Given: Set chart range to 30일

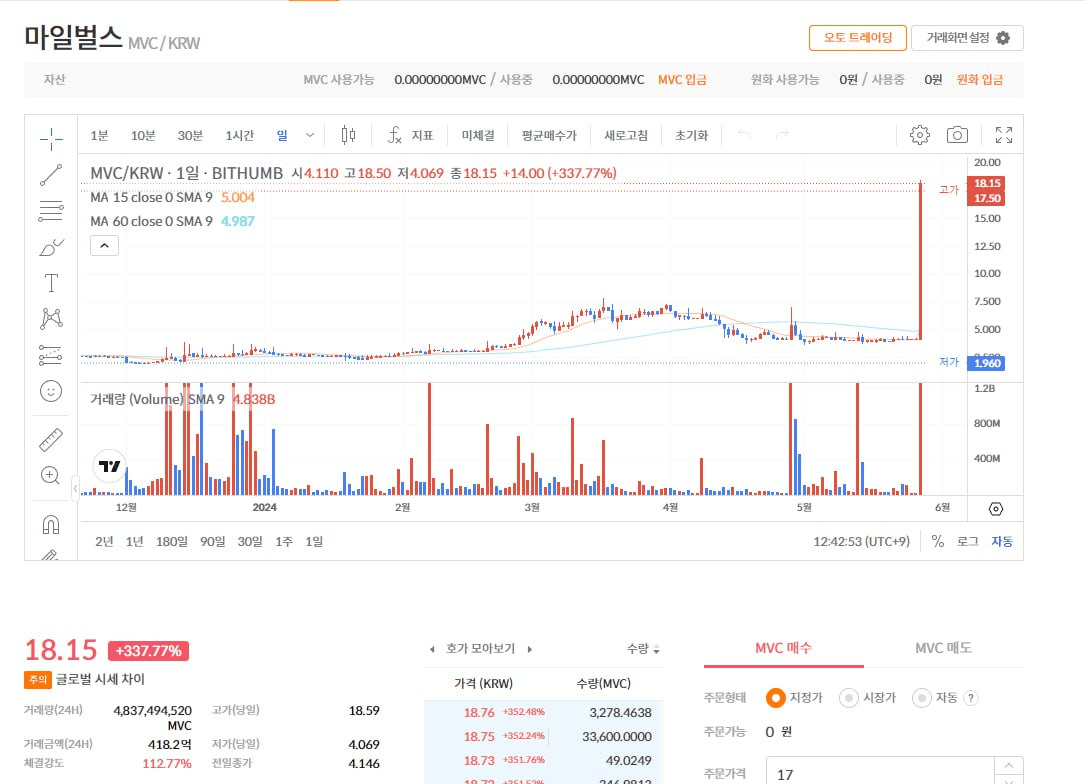Looking at the screenshot, I should coord(250,541).
